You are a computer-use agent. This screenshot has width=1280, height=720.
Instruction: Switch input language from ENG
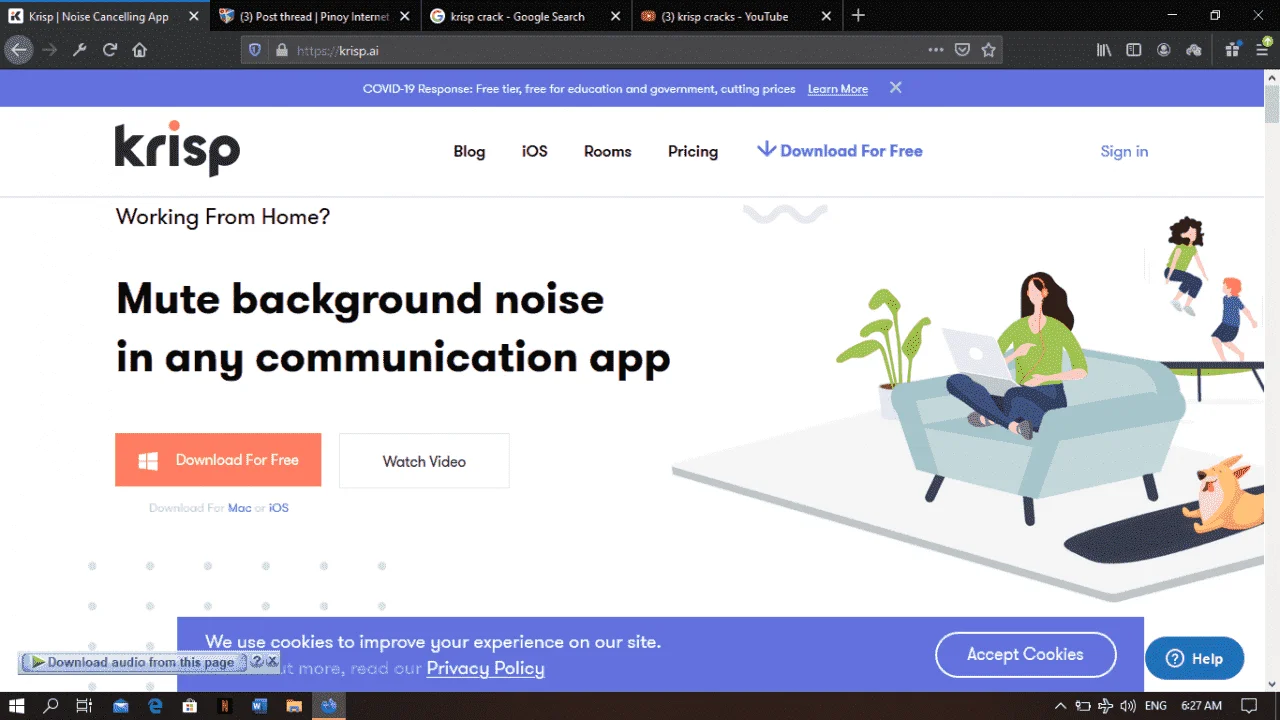(x=1156, y=706)
